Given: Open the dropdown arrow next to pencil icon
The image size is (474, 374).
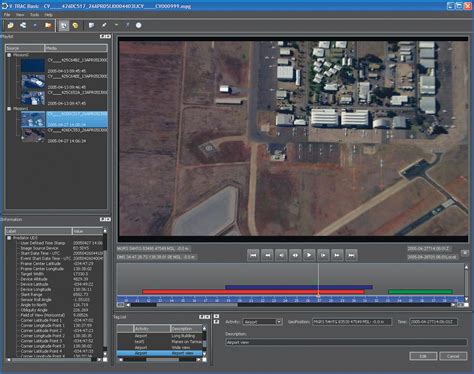Looking at the screenshot, I should tap(116, 25).
